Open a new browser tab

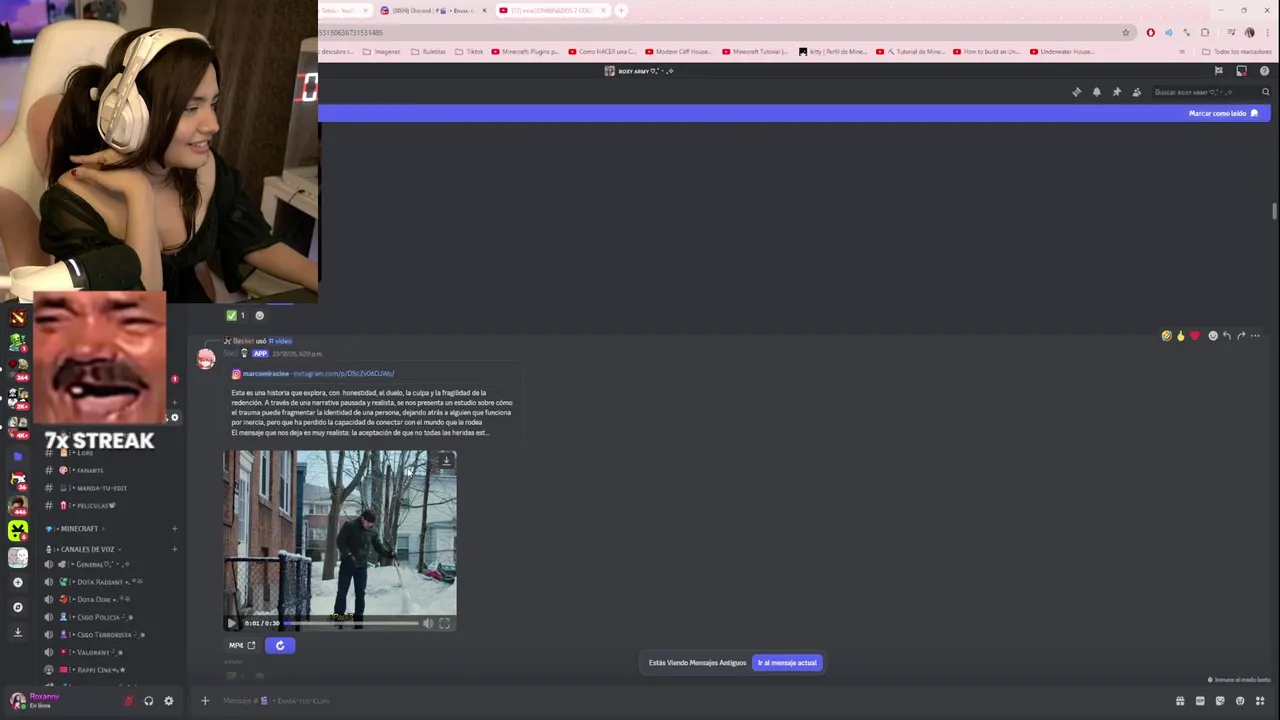click(621, 10)
